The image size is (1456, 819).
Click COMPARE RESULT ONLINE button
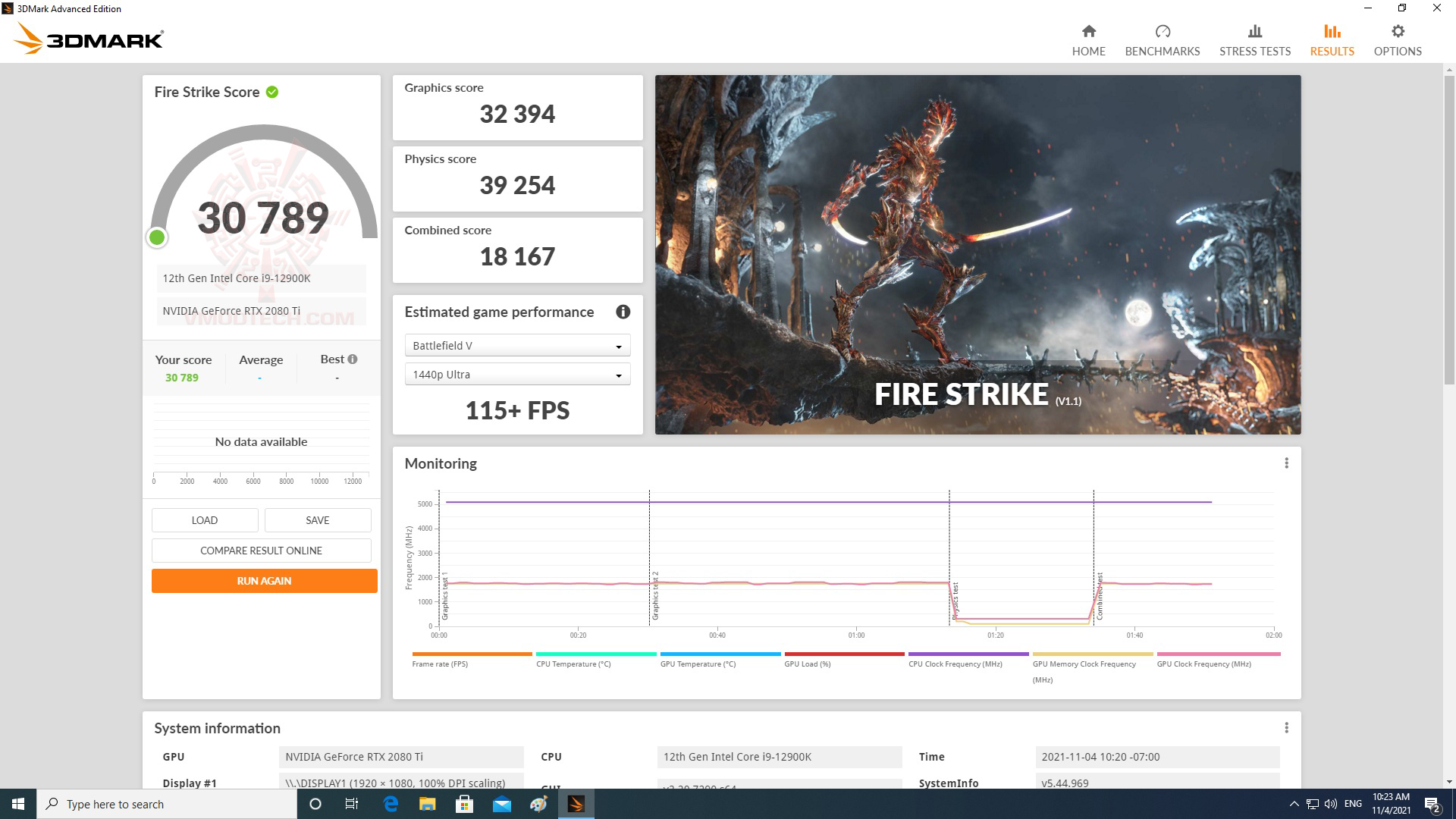click(259, 550)
